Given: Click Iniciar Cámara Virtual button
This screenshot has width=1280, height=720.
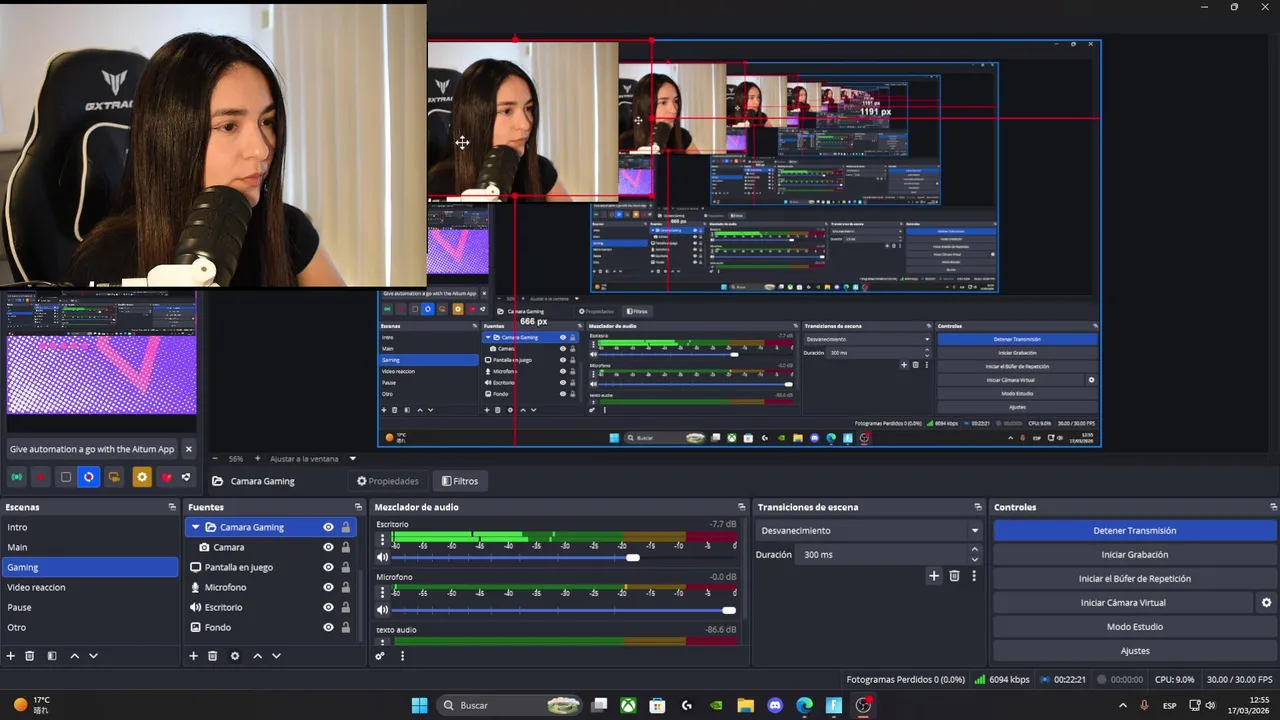Looking at the screenshot, I should (1123, 603).
